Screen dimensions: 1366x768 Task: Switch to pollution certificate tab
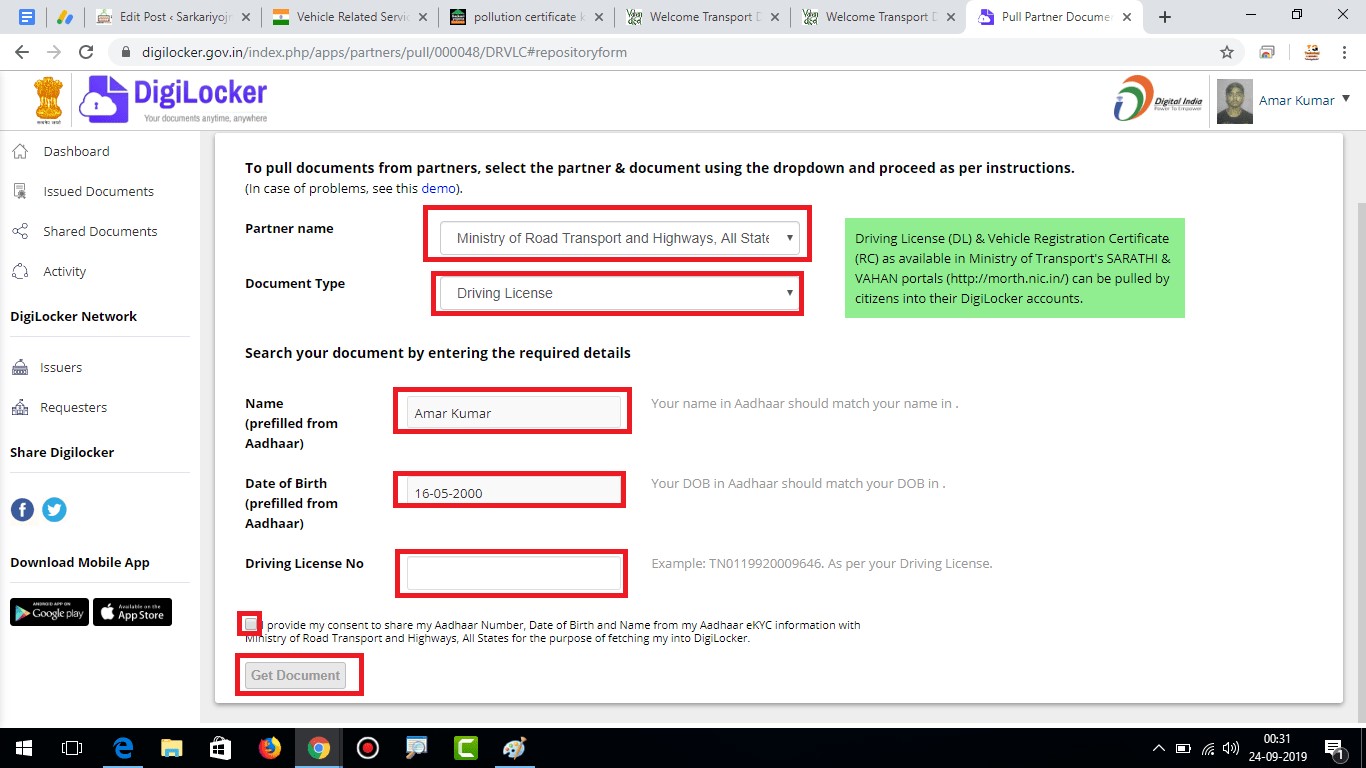click(x=528, y=17)
